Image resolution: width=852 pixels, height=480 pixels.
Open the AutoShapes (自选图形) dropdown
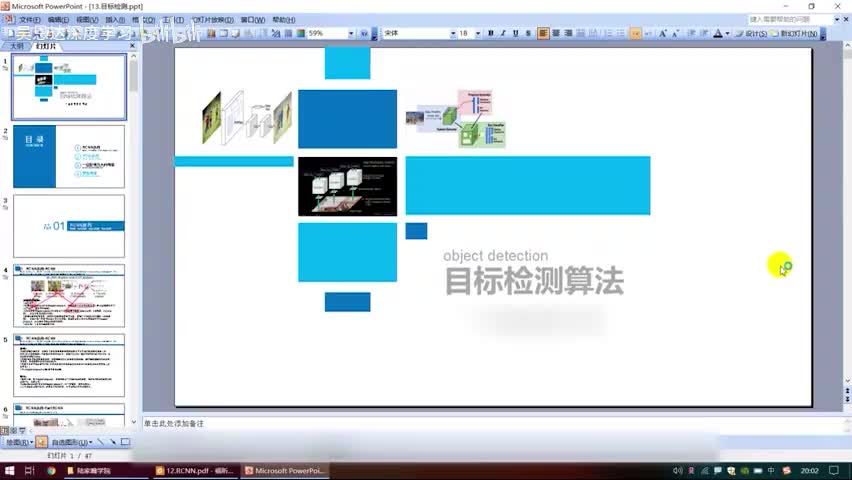pos(72,442)
